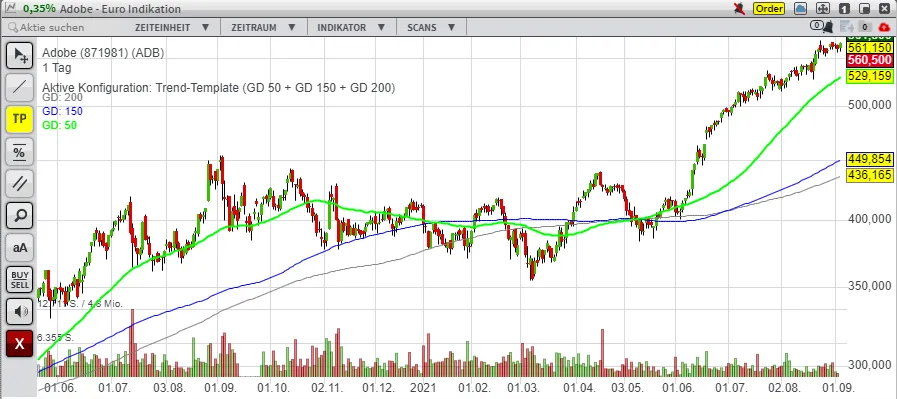
Task: Toggle the crossed-out alarm bell icon
Action: click(x=740, y=9)
